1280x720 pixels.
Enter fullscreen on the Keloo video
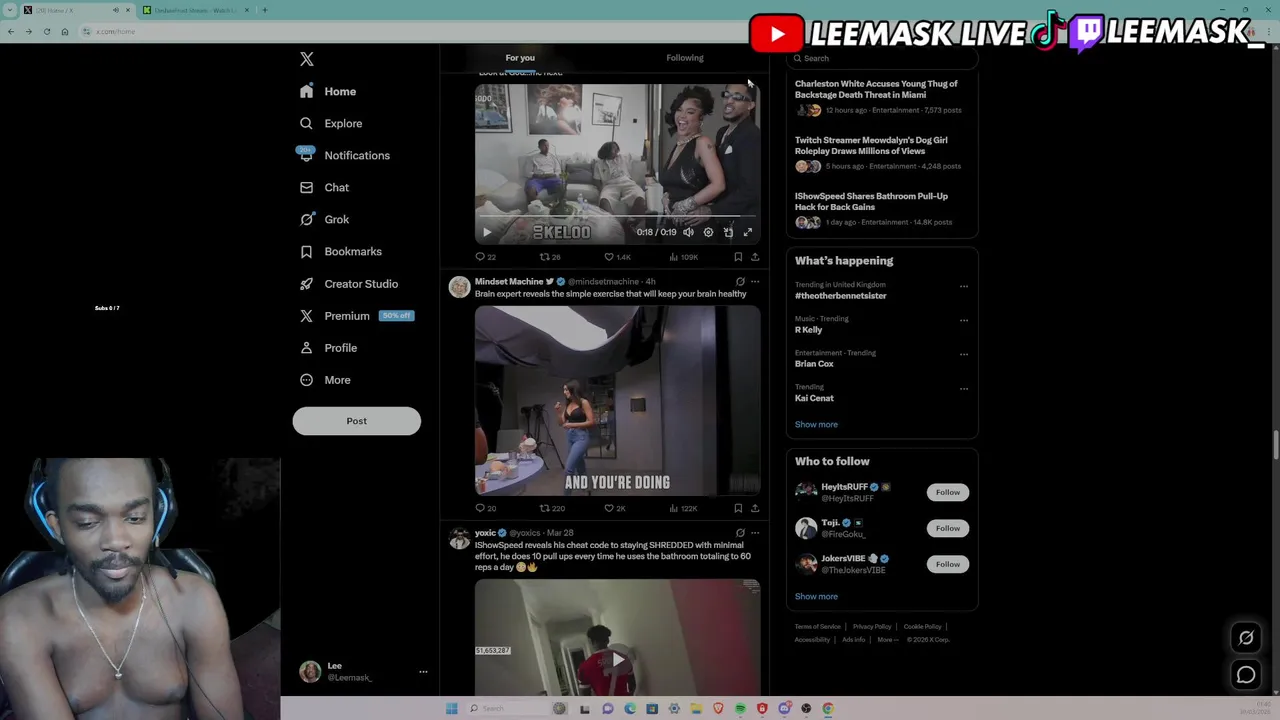[747, 232]
